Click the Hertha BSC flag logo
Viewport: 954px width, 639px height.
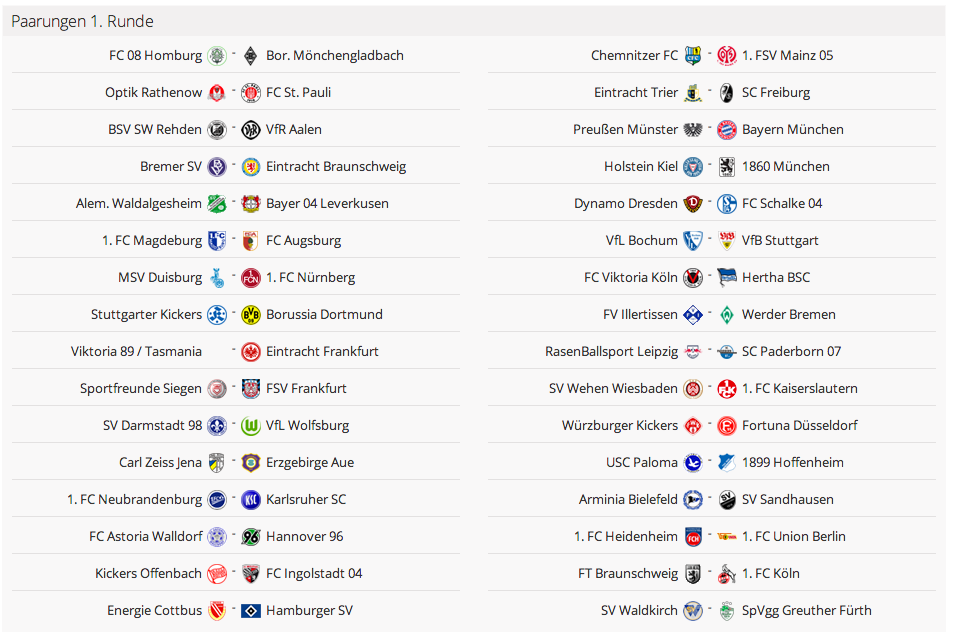coord(727,277)
